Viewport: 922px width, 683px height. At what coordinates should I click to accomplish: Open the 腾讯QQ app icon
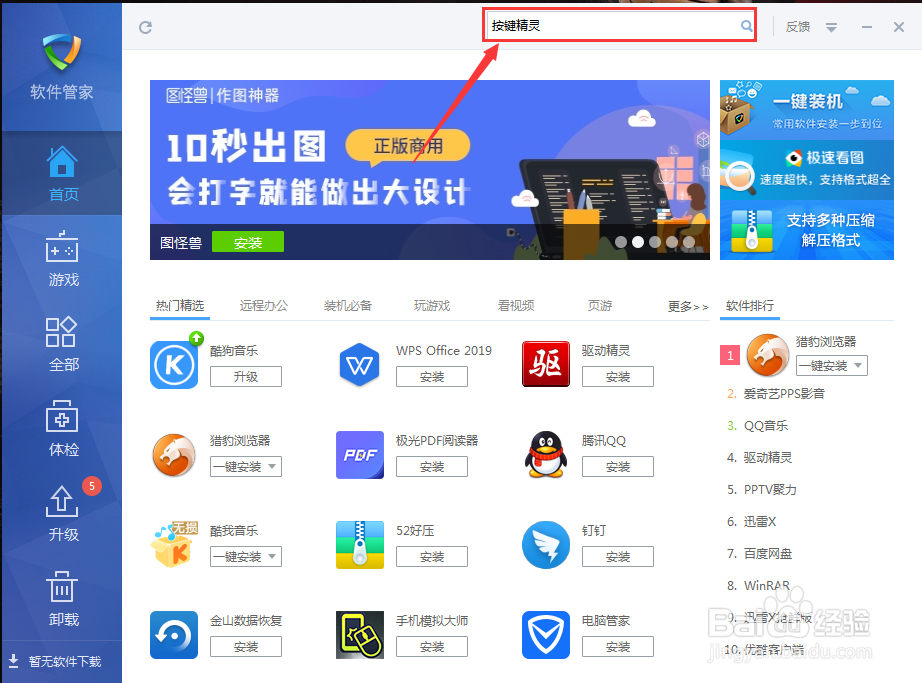click(545, 455)
